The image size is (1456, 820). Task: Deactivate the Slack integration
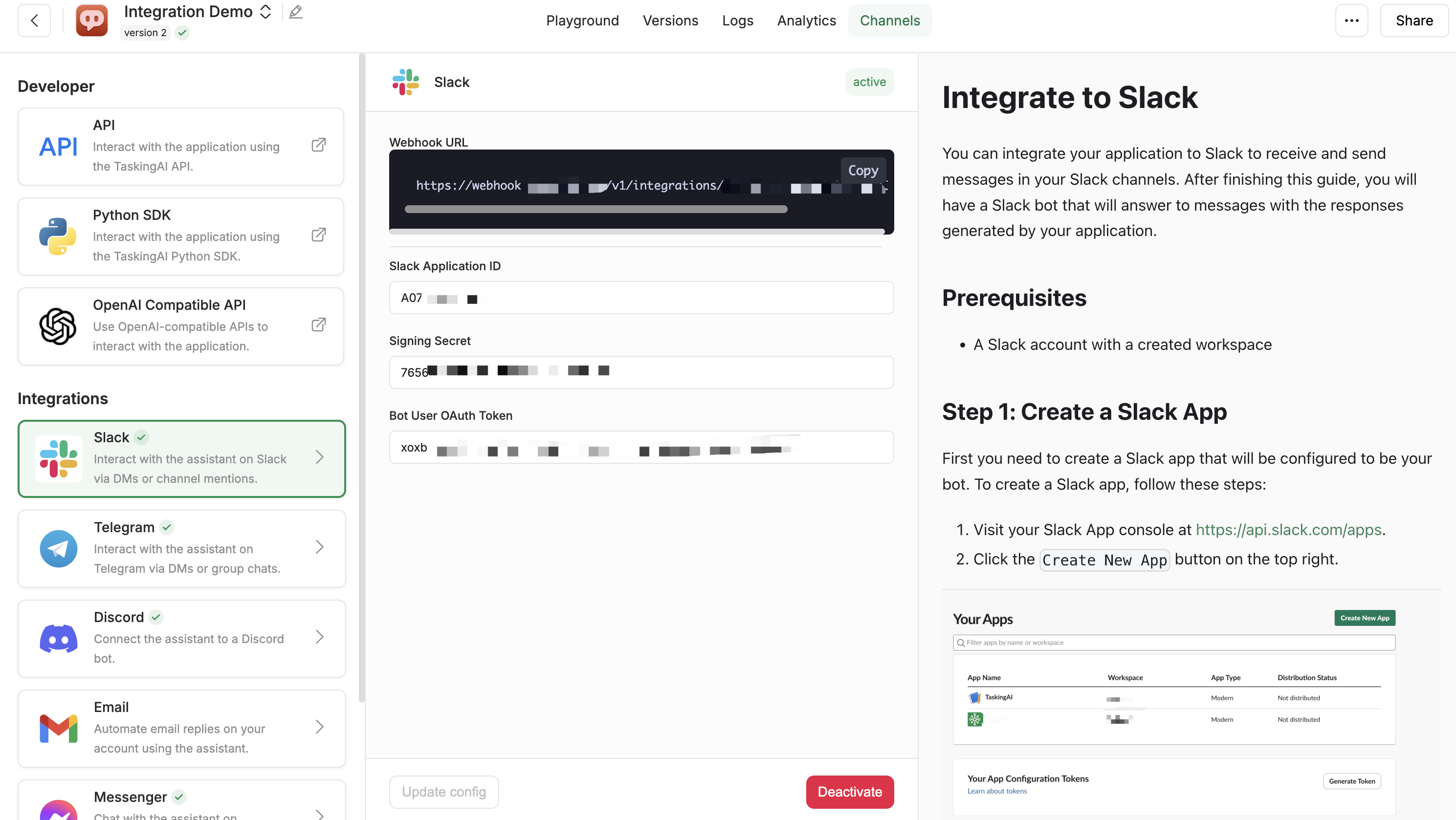point(850,792)
